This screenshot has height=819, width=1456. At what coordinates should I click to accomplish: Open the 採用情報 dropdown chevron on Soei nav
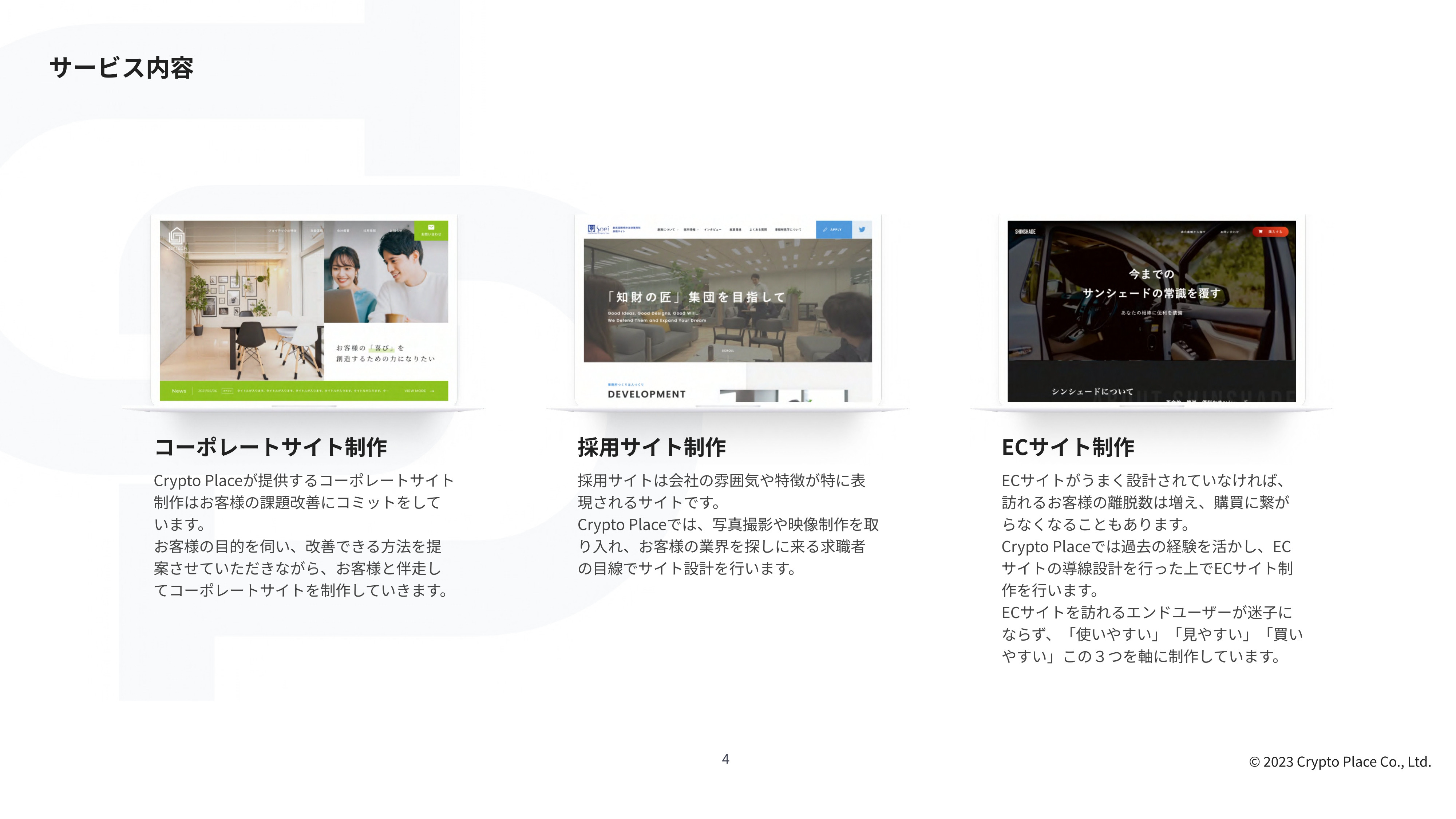click(x=697, y=229)
